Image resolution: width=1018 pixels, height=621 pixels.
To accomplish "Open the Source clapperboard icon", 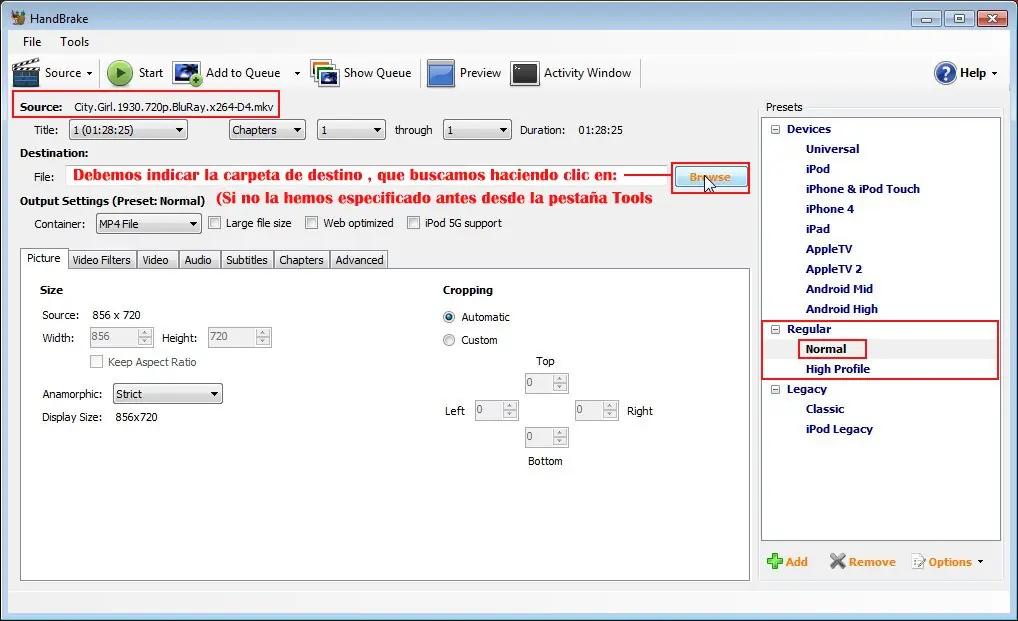I will tap(26, 73).
